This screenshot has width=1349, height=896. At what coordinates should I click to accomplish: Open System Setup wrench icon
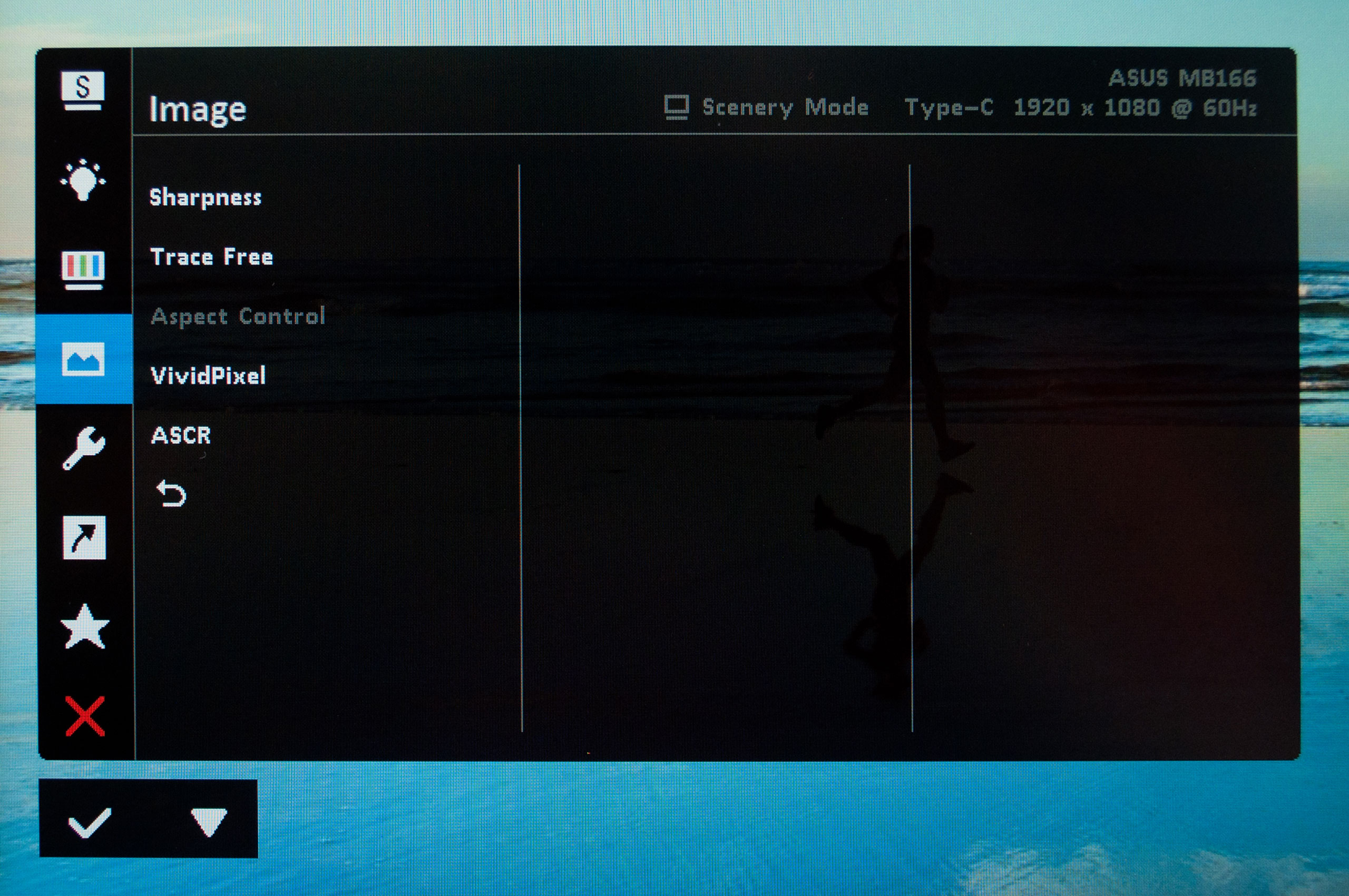tap(84, 448)
